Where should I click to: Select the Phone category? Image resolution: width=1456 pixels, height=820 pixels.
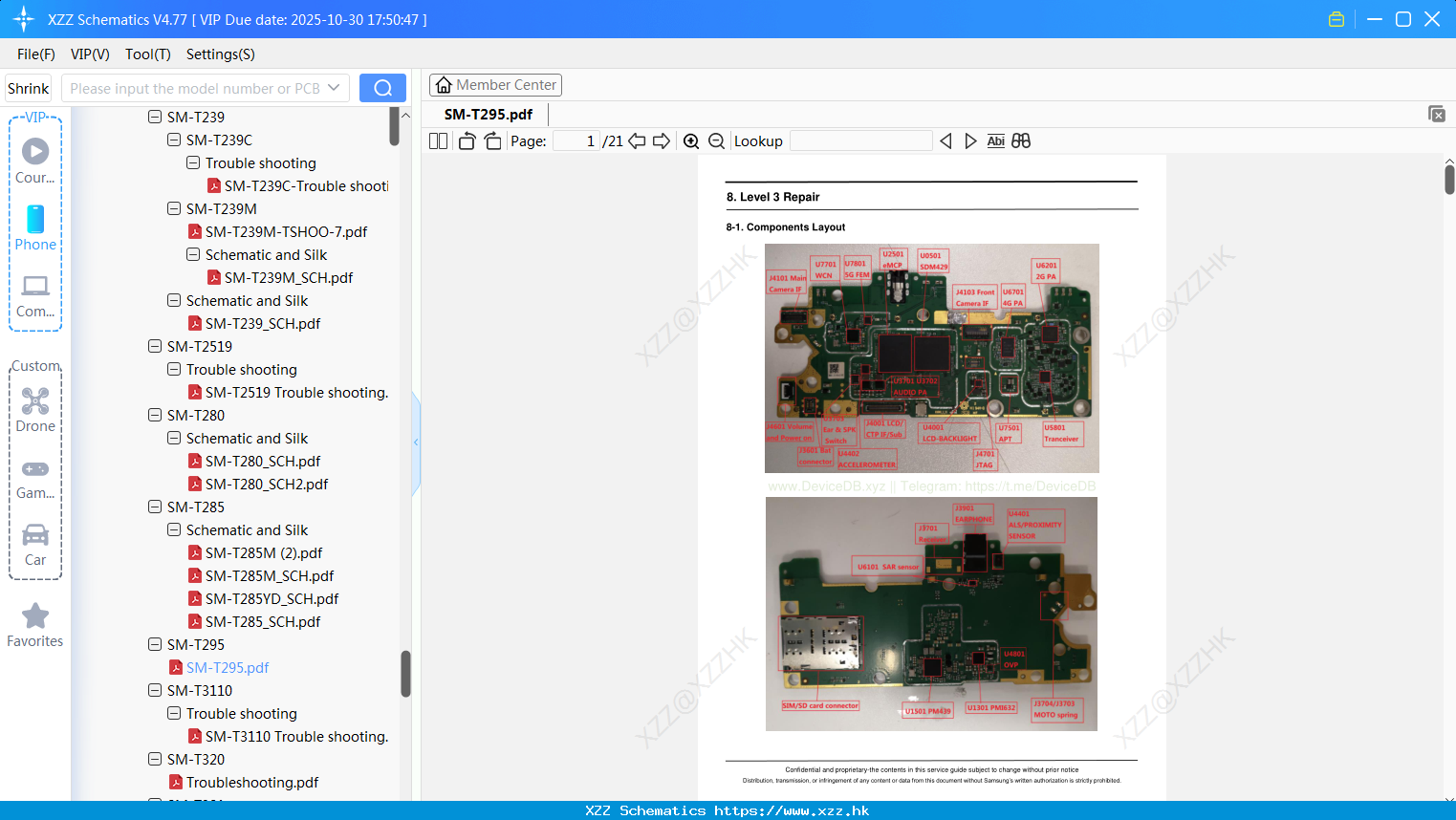(x=35, y=227)
